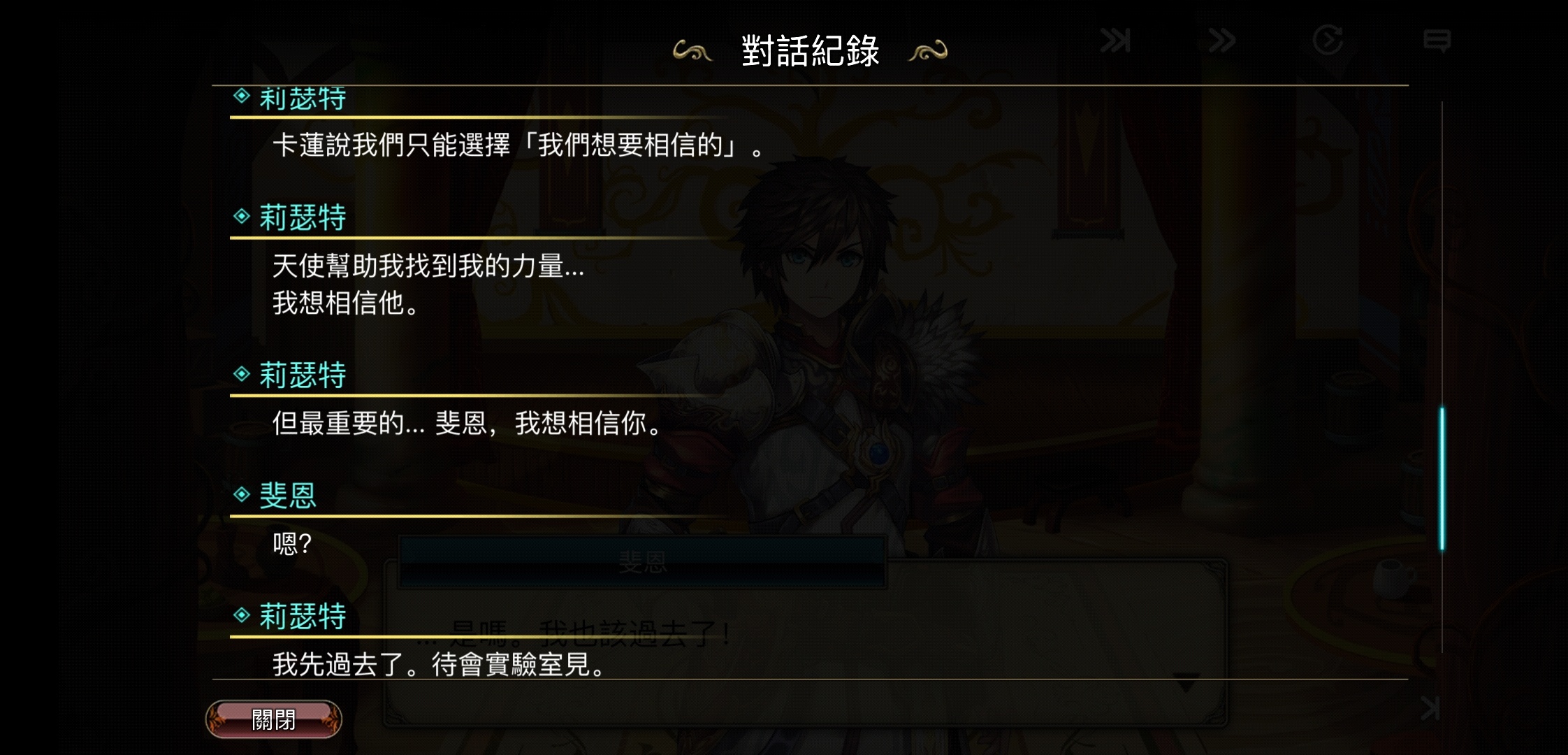Click the cyan scrollbar thumb of the log
The image size is (1568, 755).
(x=1442, y=479)
